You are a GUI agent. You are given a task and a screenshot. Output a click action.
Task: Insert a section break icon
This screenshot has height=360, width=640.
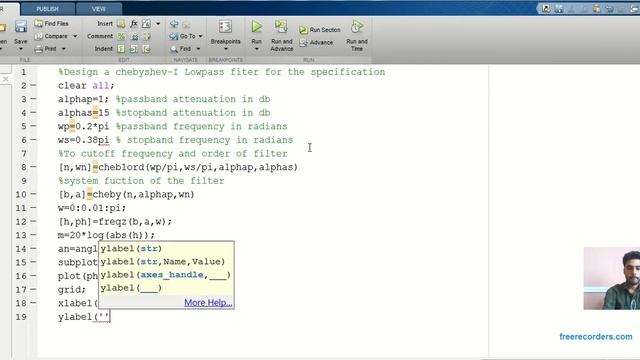point(121,24)
